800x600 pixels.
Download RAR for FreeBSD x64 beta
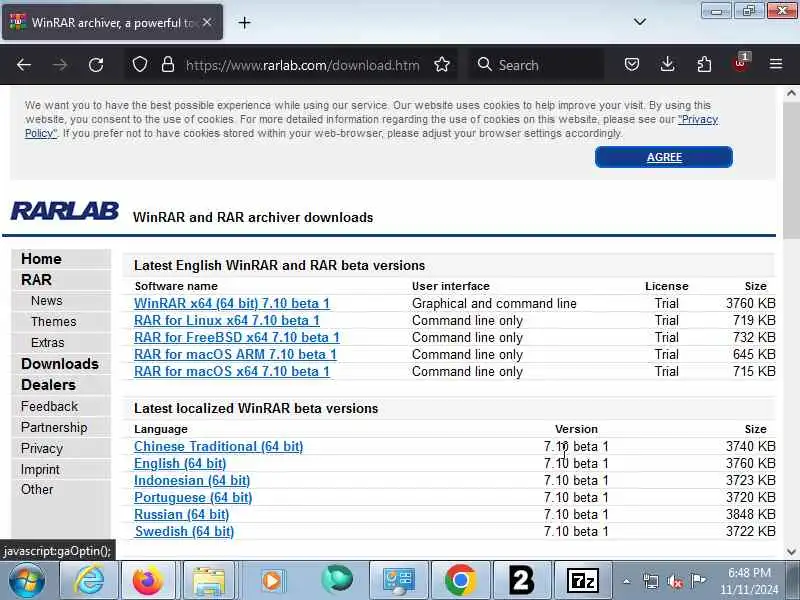[237, 337]
